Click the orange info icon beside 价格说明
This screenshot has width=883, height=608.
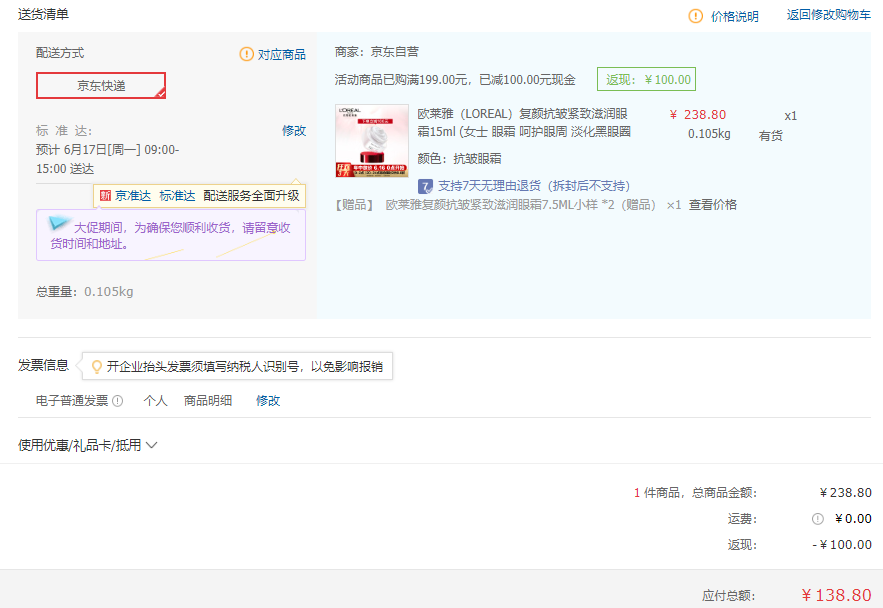[x=695, y=16]
